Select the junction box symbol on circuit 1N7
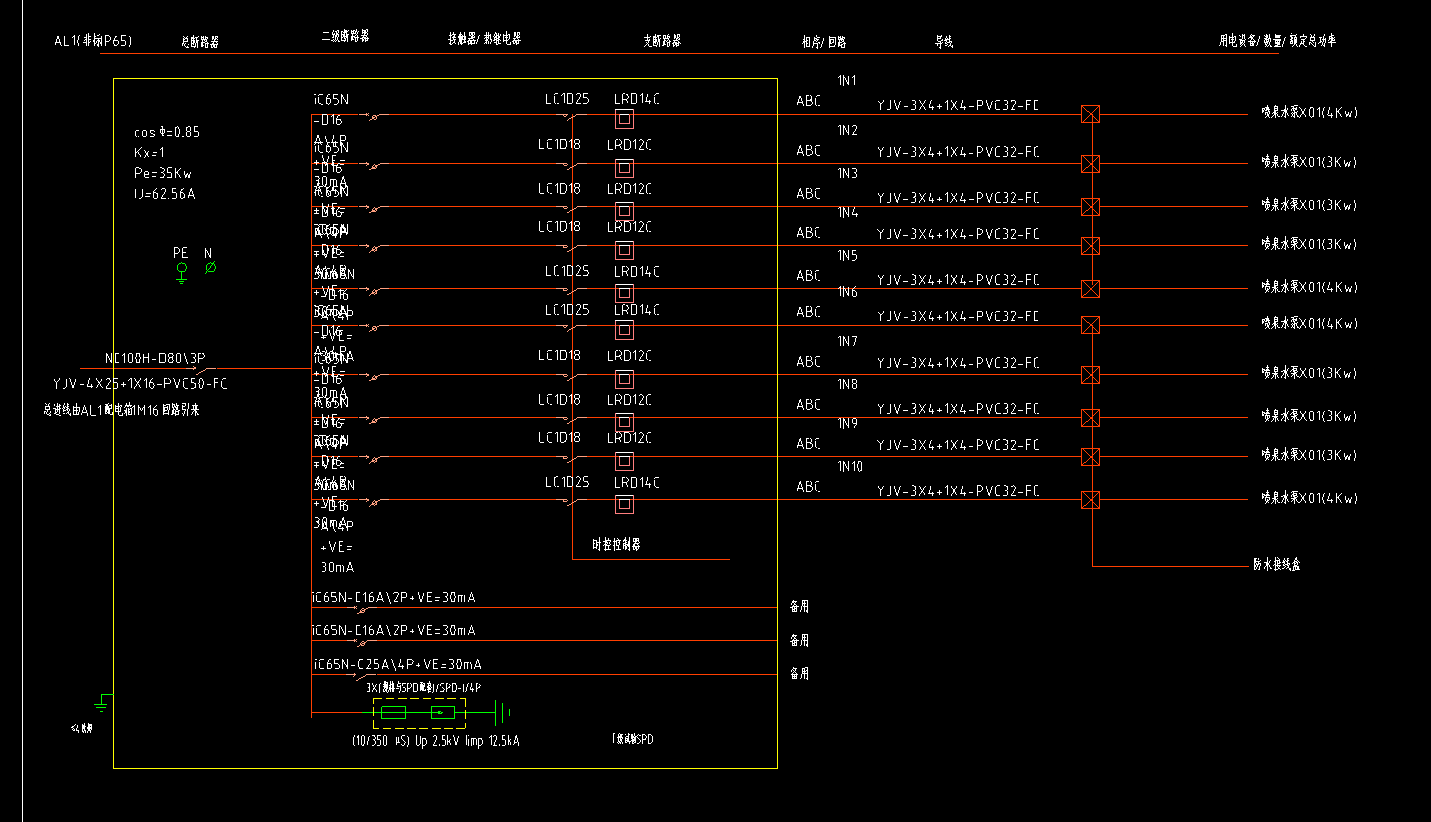The height and width of the screenshot is (822, 1431). point(1091,375)
